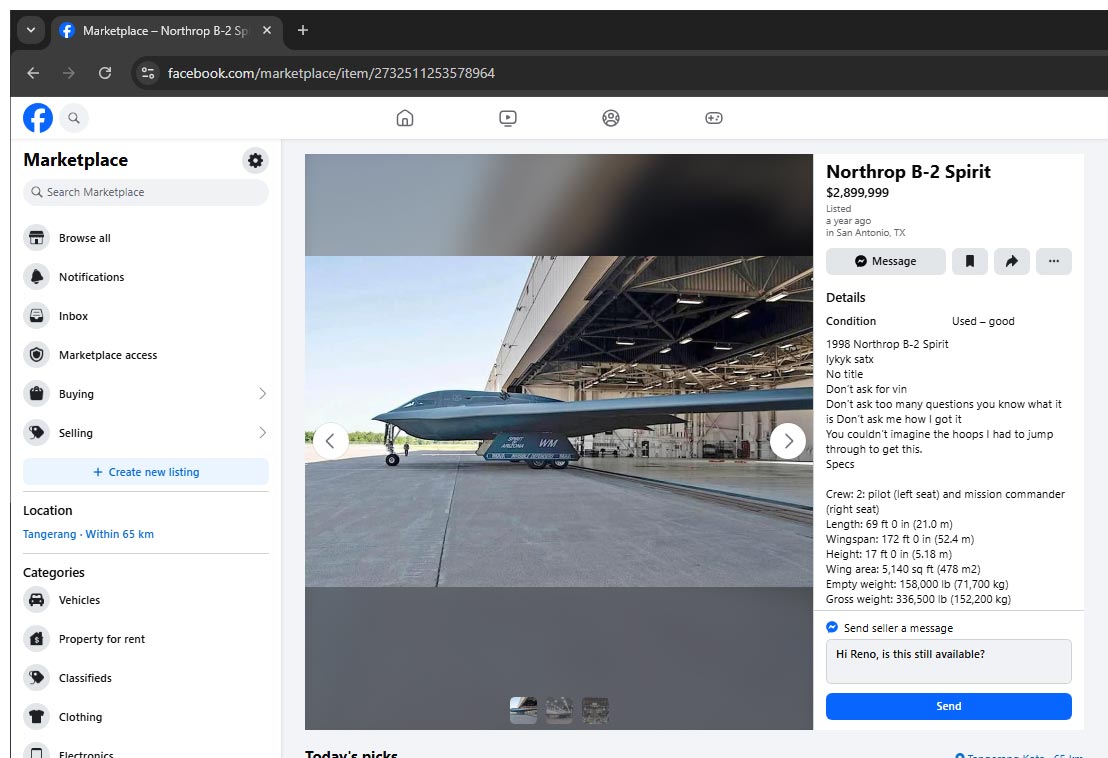Open the Selling label
The width and height of the screenshot is (1108, 758).
point(76,433)
